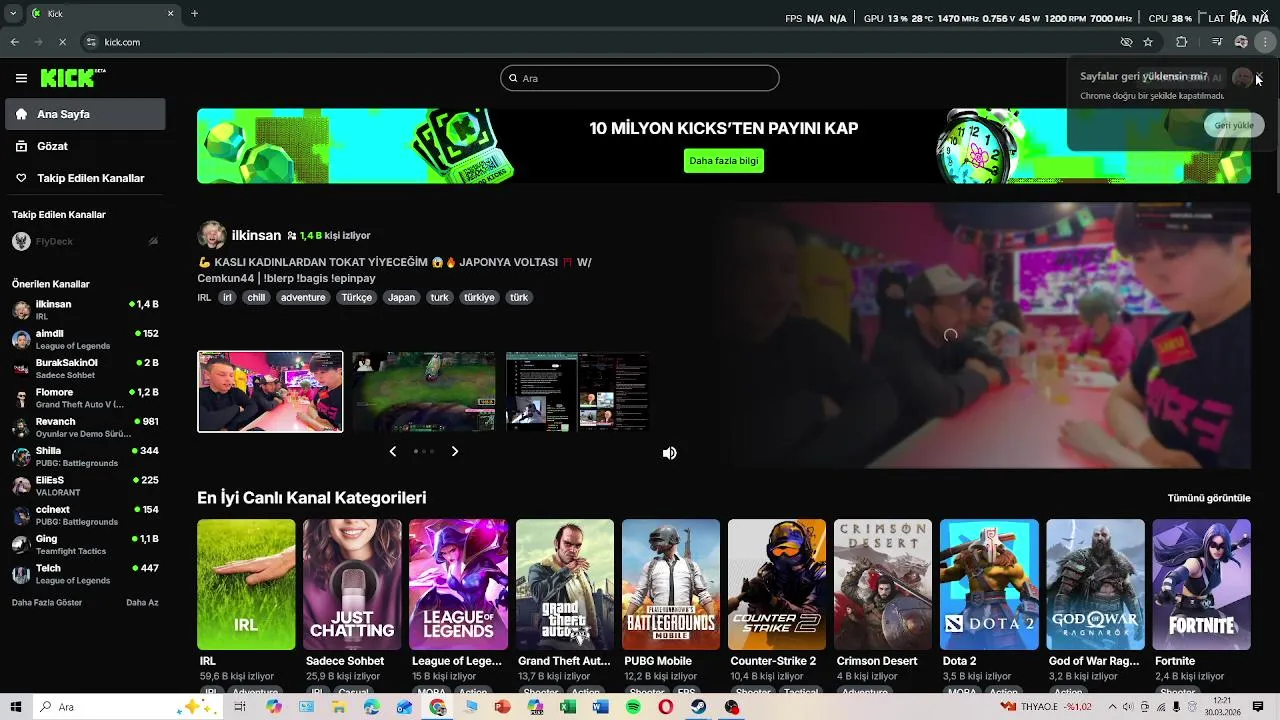
Task: Open Steam from the taskbar
Action: click(x=699, y=707)
